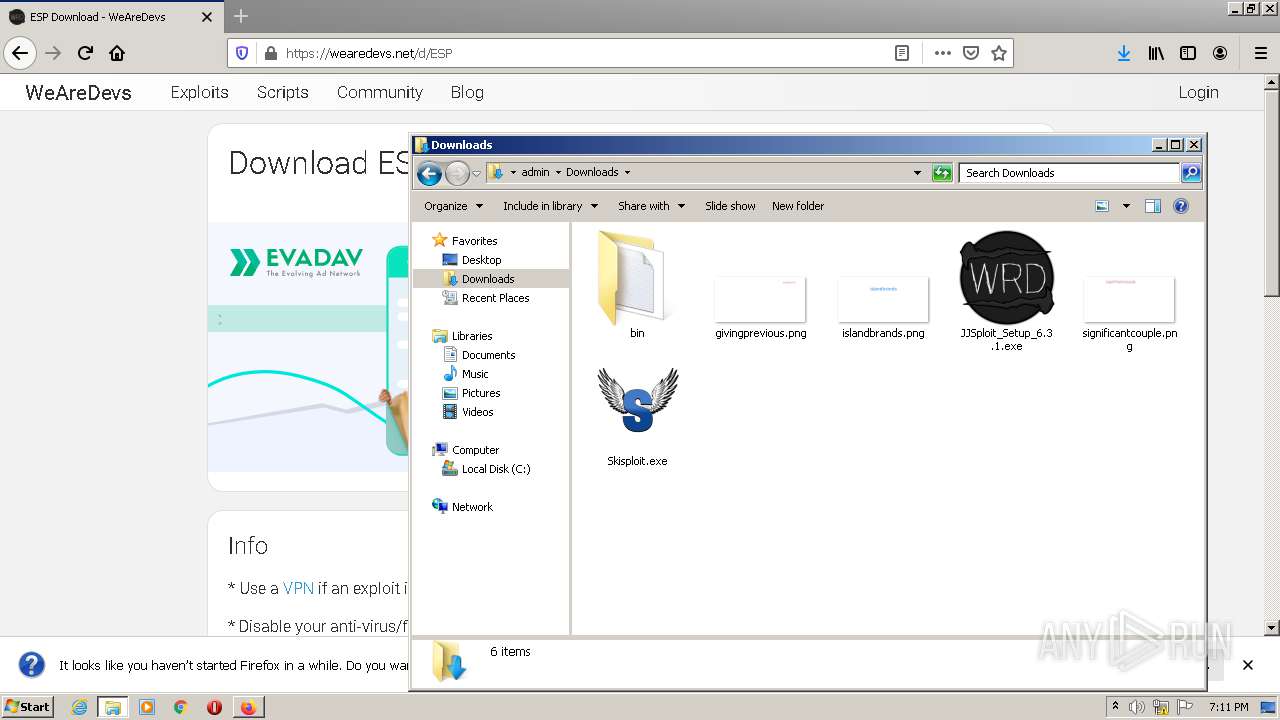Click Login on WeAreDevs
The width and height of the screenshot is (1280, 720).
click(1198, 92)
